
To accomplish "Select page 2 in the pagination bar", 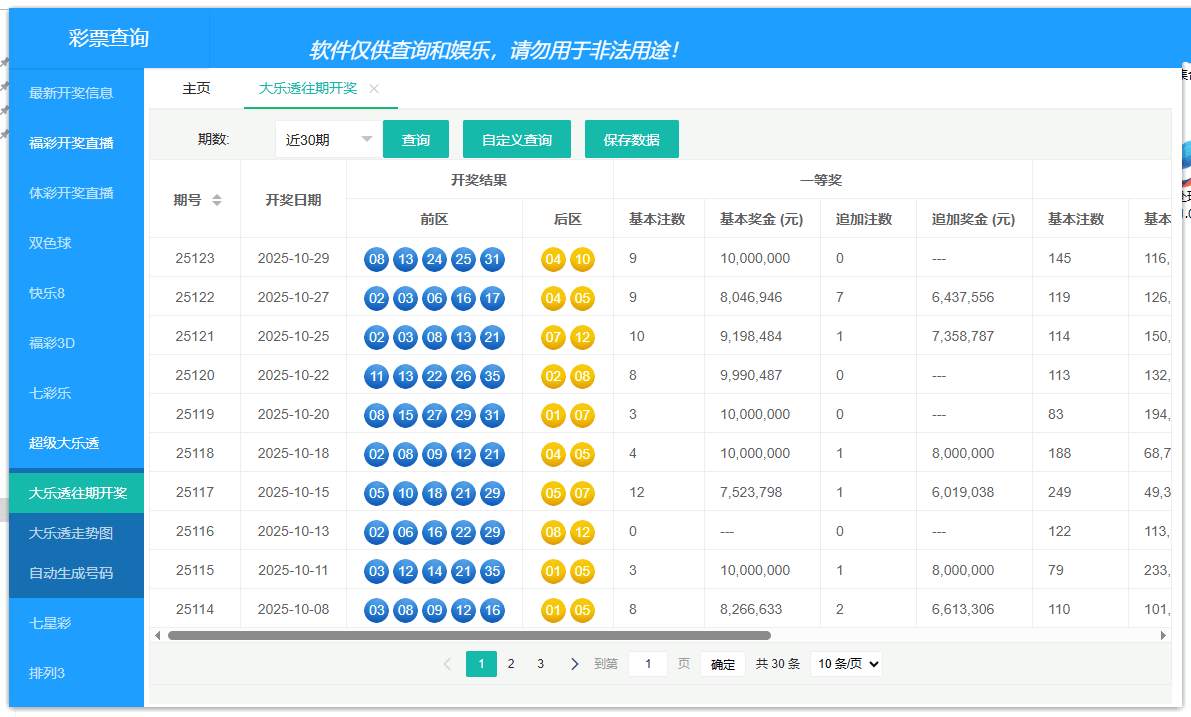I will pyautogui.click(x=511, y=663).
